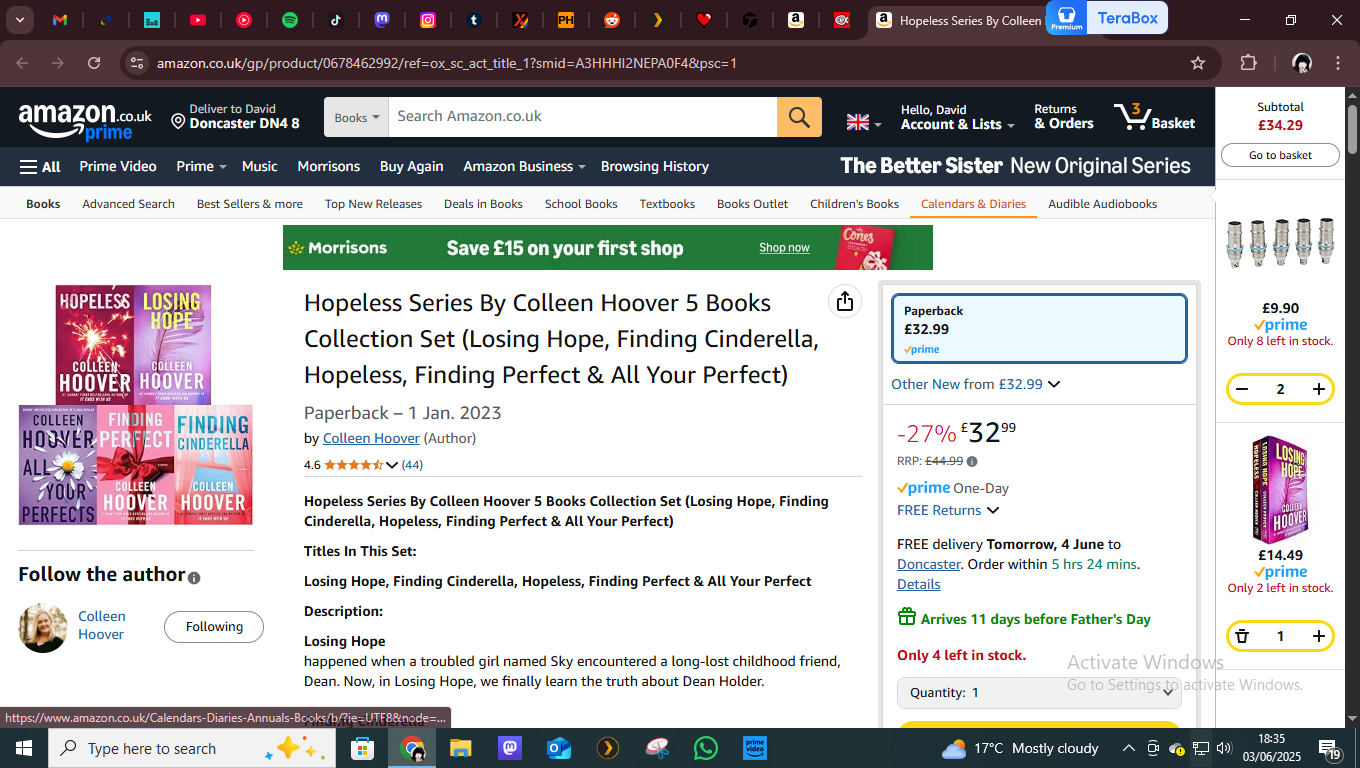This screenshot has height=768, width=1360.
Task: Open the Doncaster delivery location link
Action: tap(928, 564)
